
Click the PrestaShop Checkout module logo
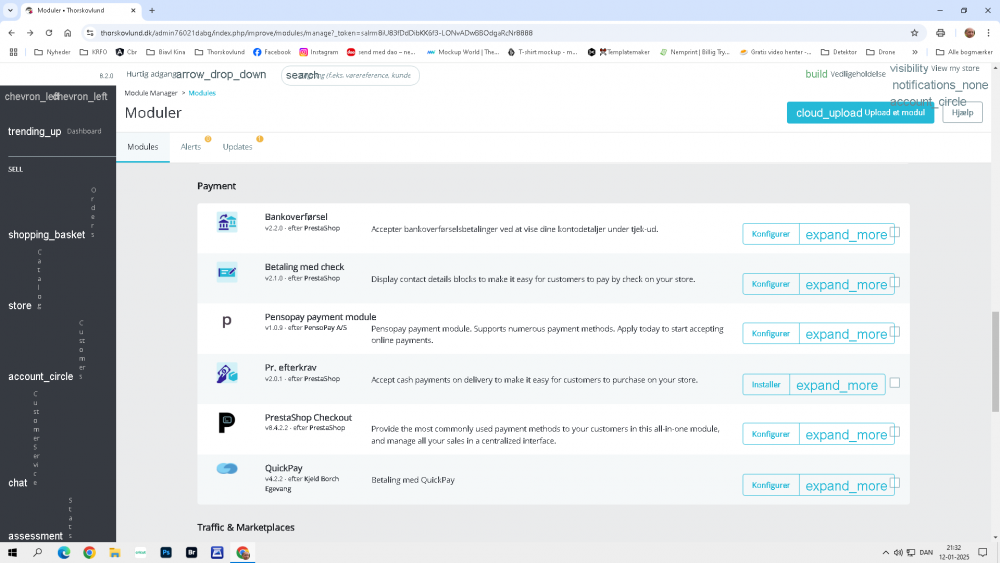click(227, 423)
